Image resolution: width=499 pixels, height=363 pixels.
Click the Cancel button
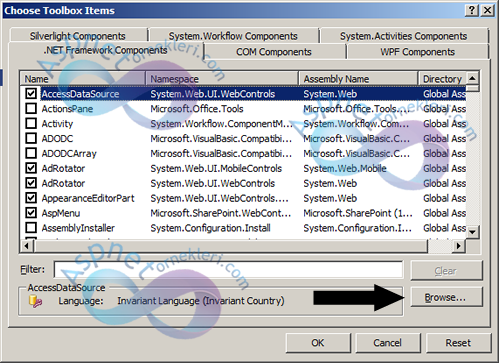[388, 343]
